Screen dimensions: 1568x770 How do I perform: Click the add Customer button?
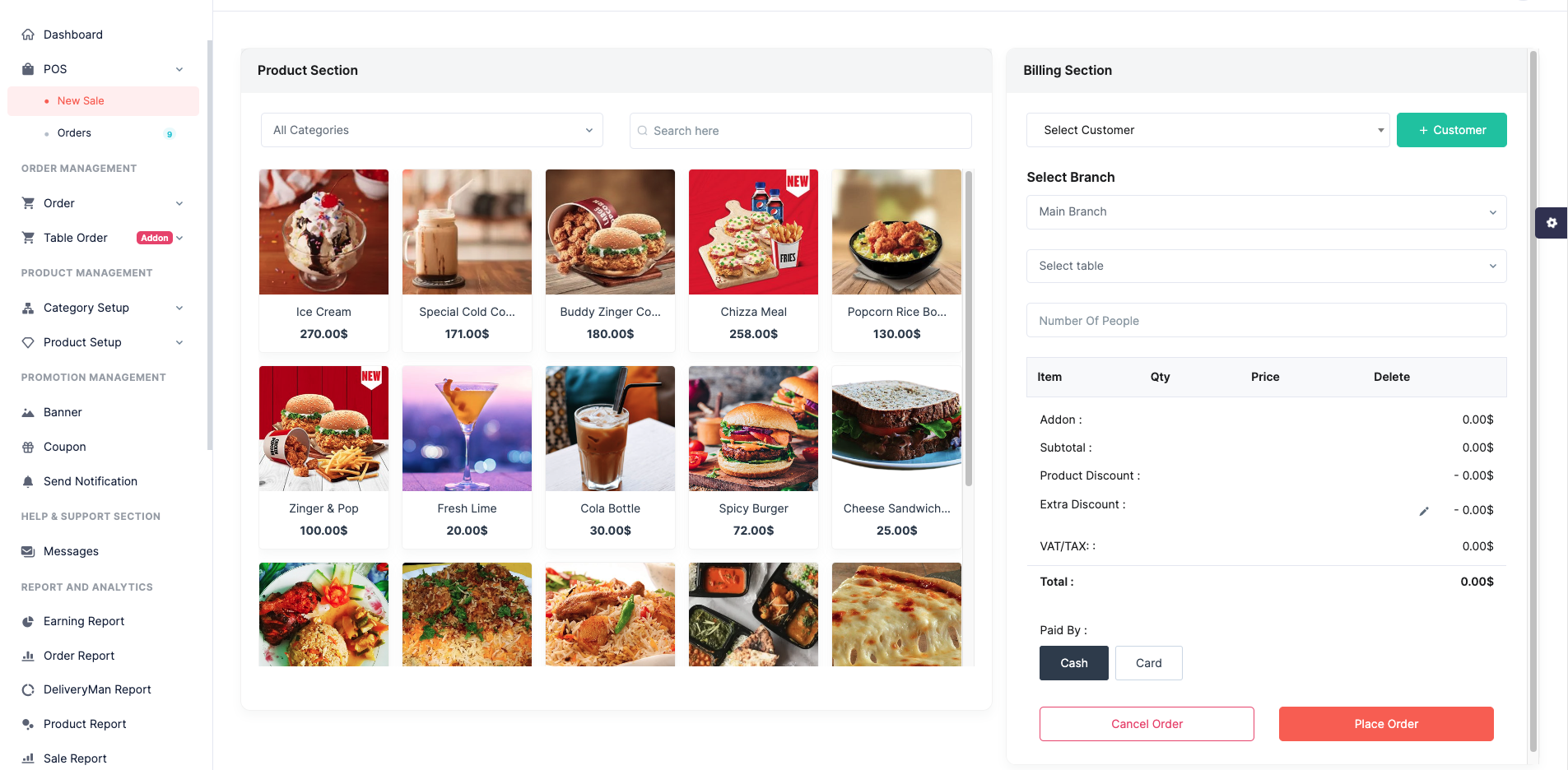(x=1452, y=130)
